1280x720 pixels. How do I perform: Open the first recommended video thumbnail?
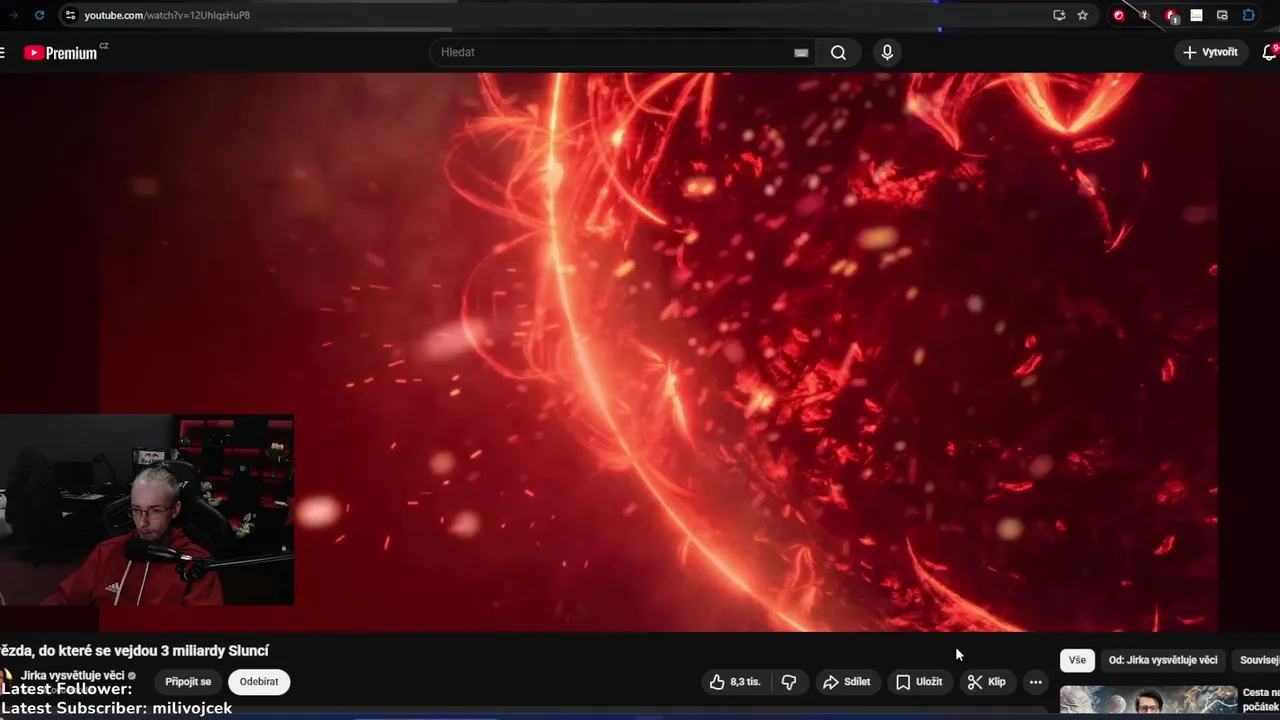(x=1149, y=700)
